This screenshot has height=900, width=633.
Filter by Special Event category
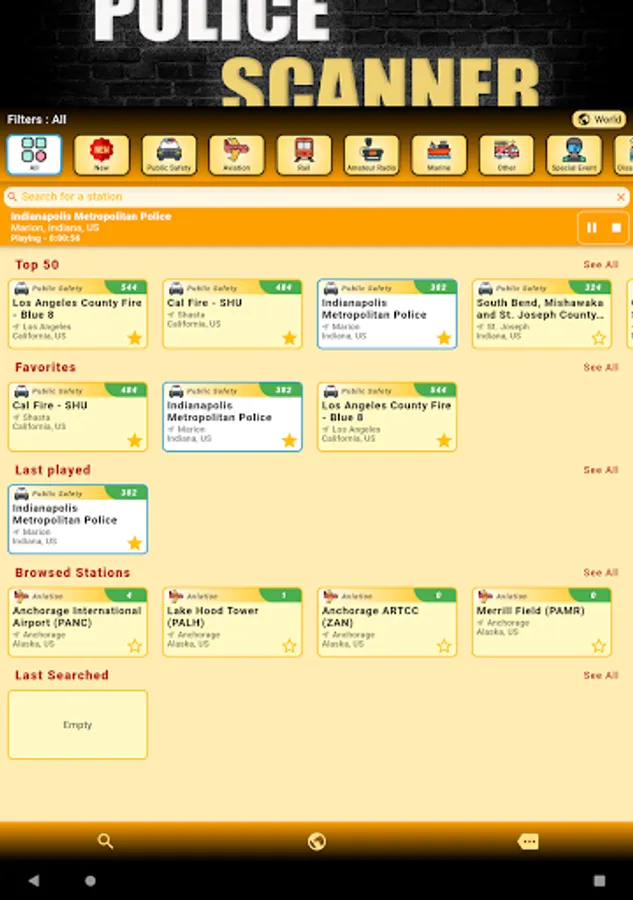tap(574, 154)
